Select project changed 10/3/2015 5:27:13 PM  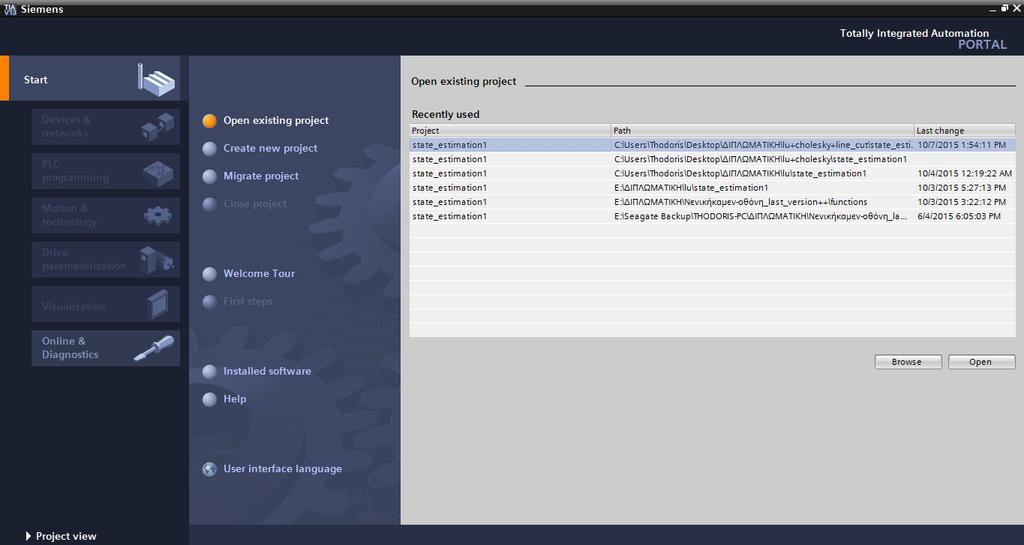point(712,188)
